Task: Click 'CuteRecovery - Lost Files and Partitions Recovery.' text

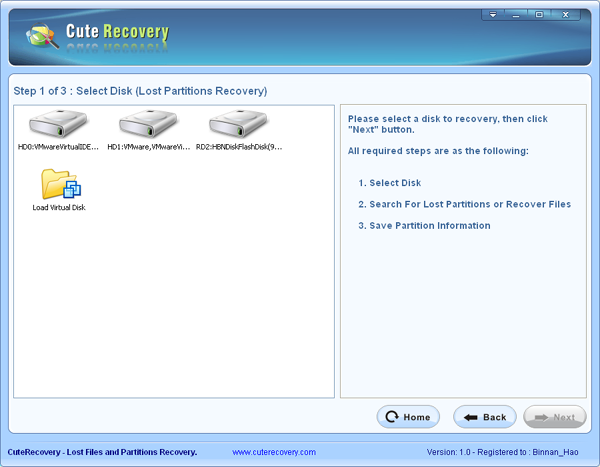Action: 102,452
